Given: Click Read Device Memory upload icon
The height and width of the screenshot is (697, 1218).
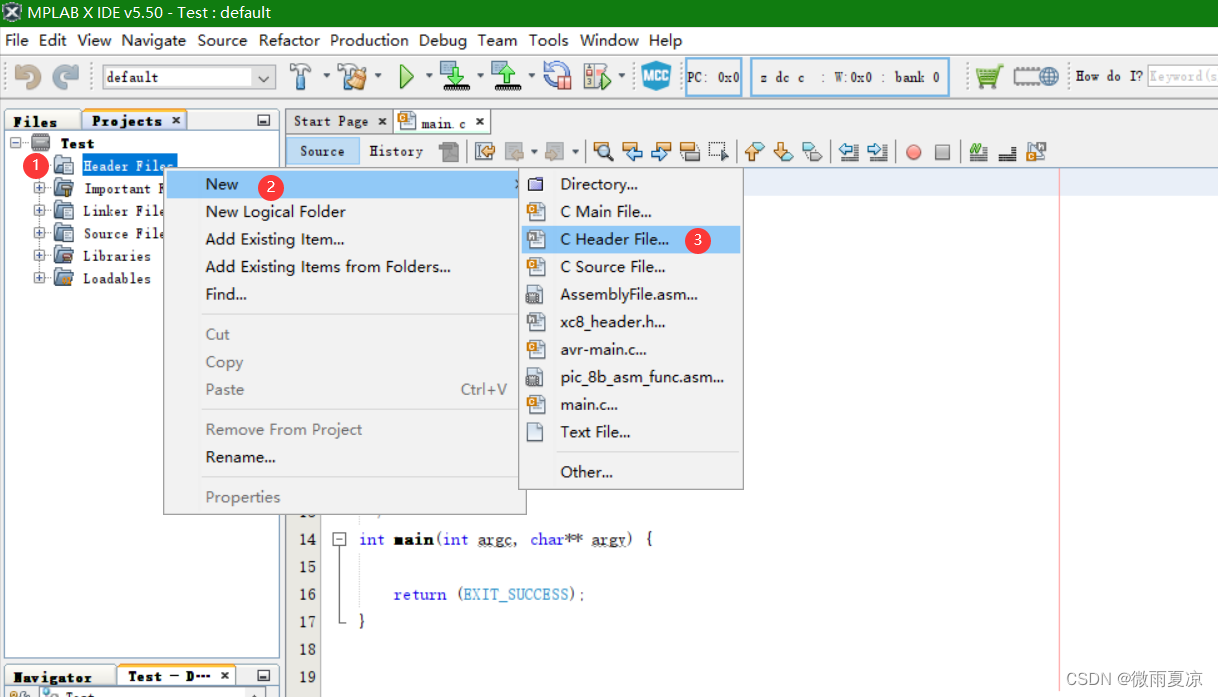Looking at the screenshot, I should pos(505,77).
